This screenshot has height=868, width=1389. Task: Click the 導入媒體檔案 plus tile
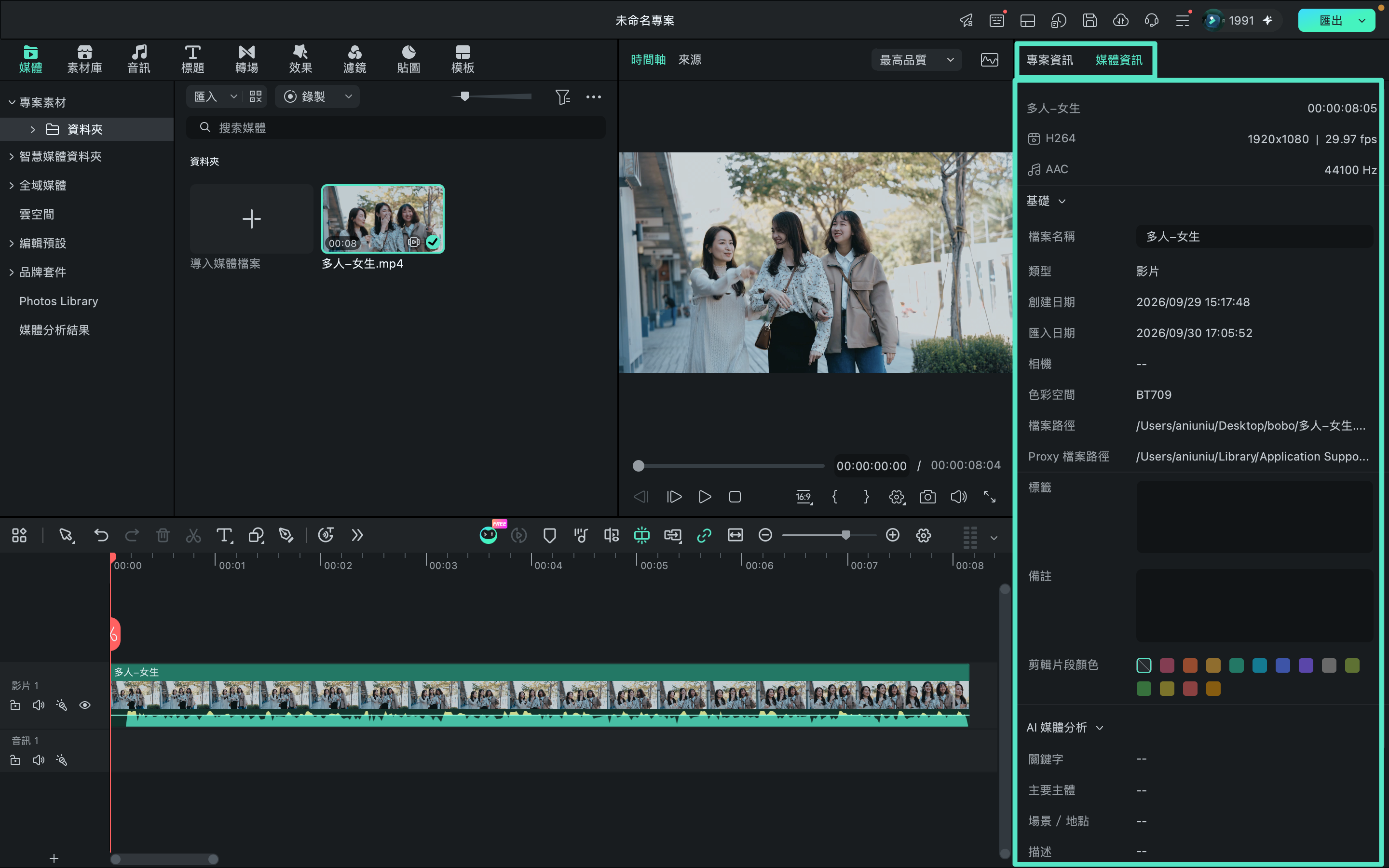[x=251, y=219]
